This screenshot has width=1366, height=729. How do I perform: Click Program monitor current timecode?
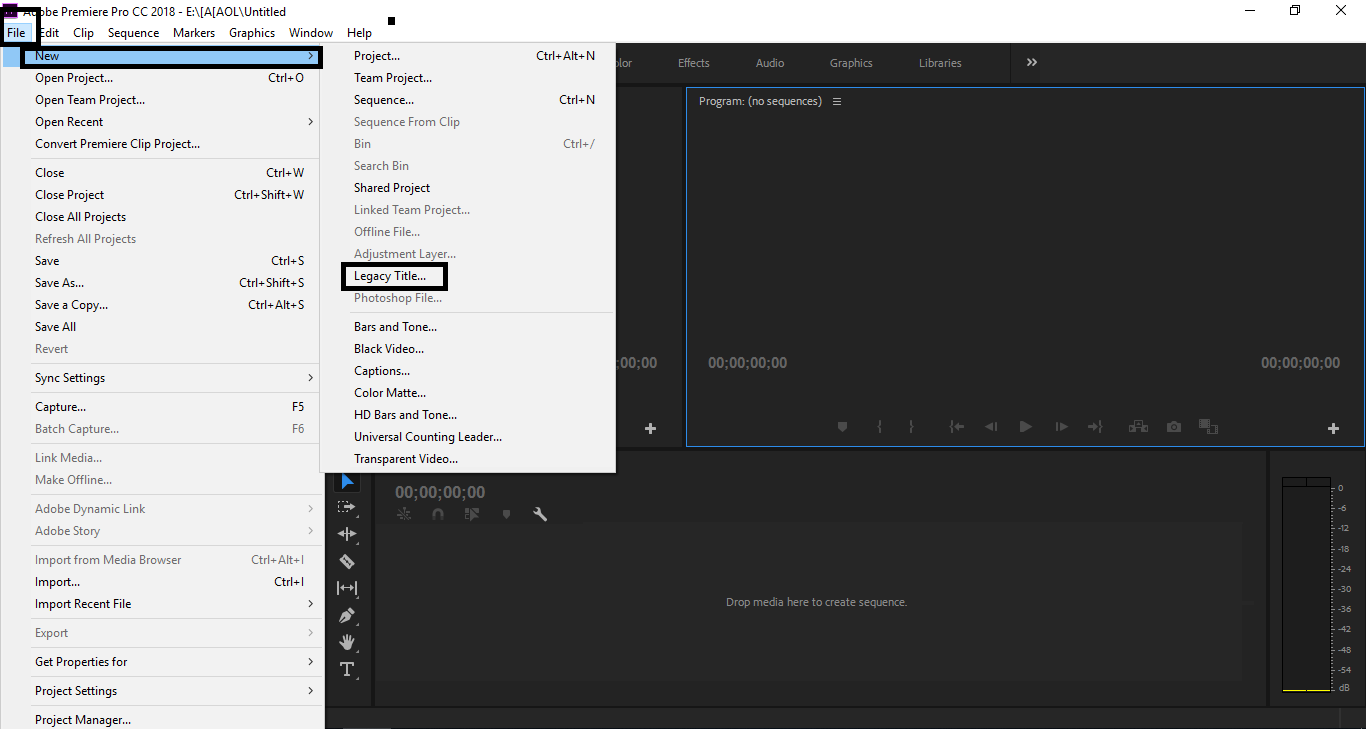(748, 363)
